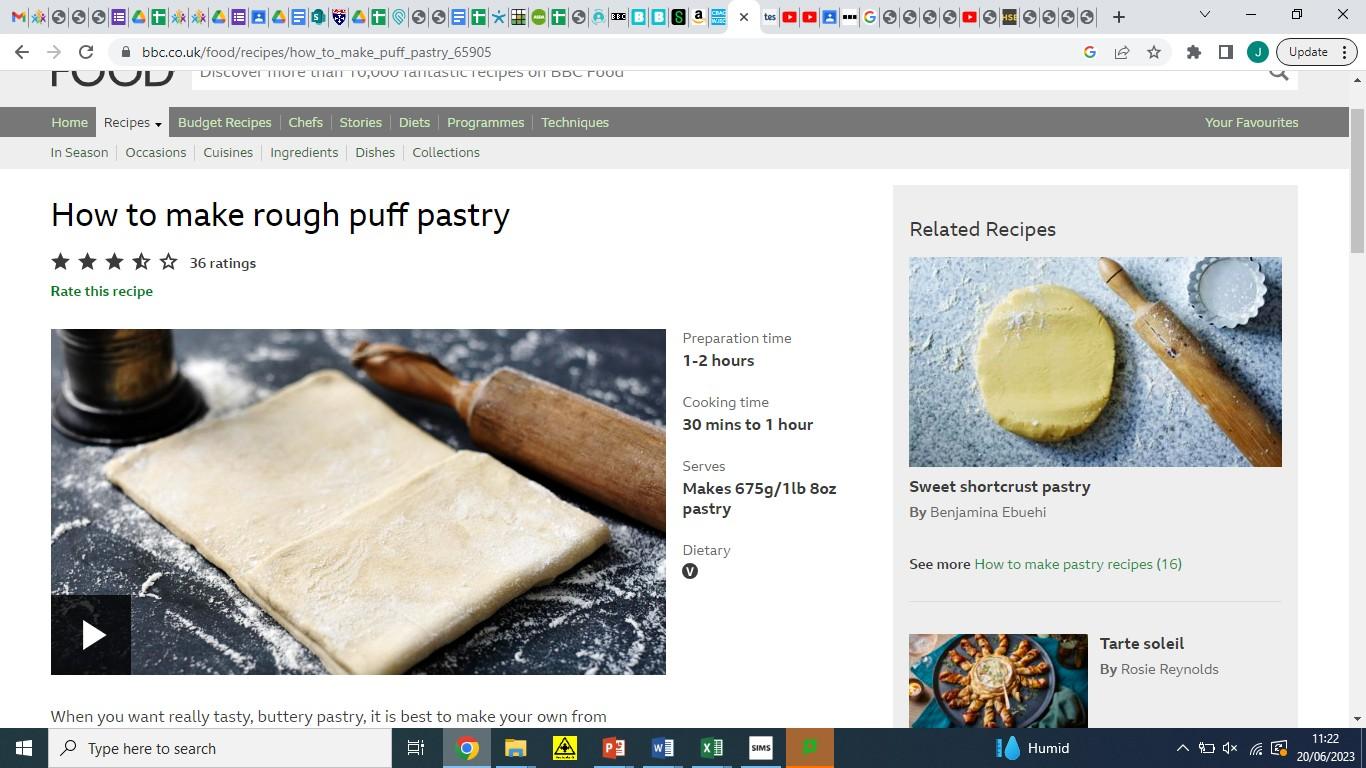
Task: Go back to the previous page
Action: pos(22,52)
